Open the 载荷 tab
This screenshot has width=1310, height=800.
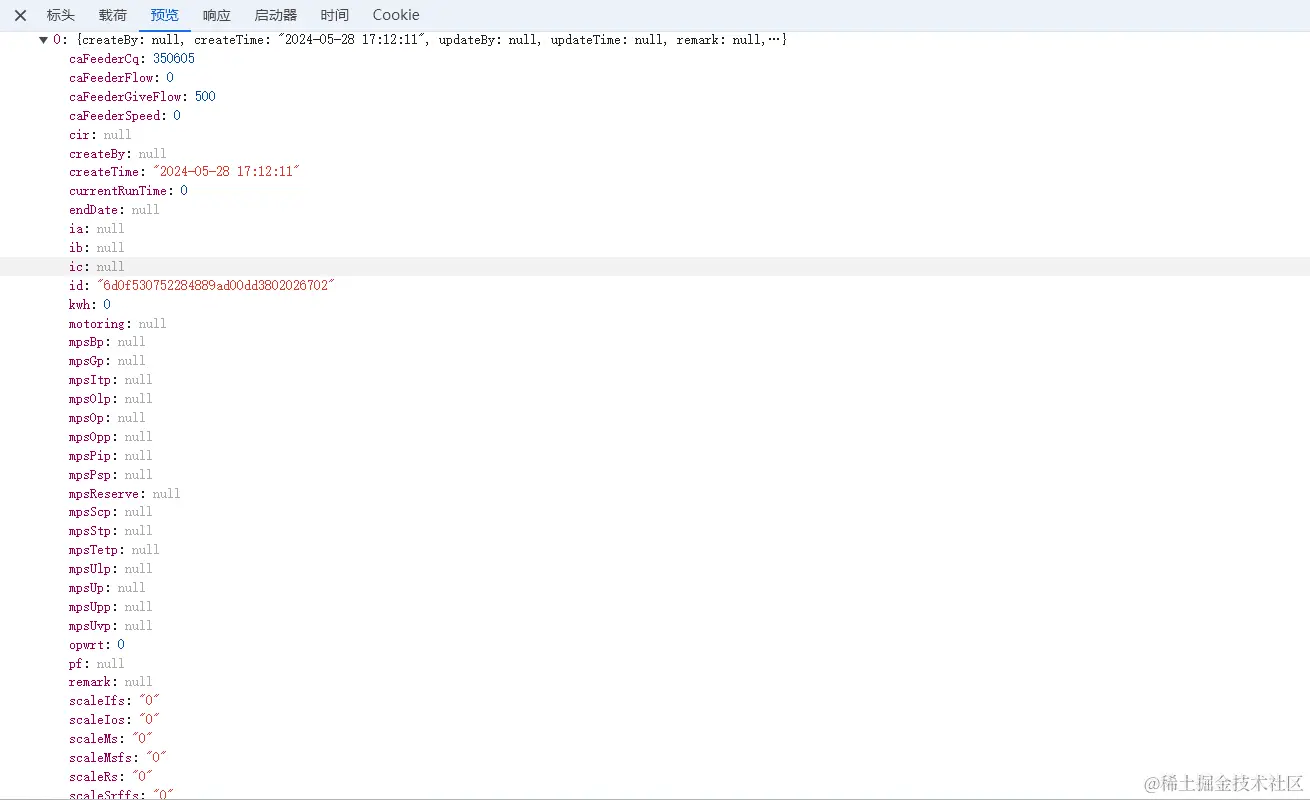(113, 15)
